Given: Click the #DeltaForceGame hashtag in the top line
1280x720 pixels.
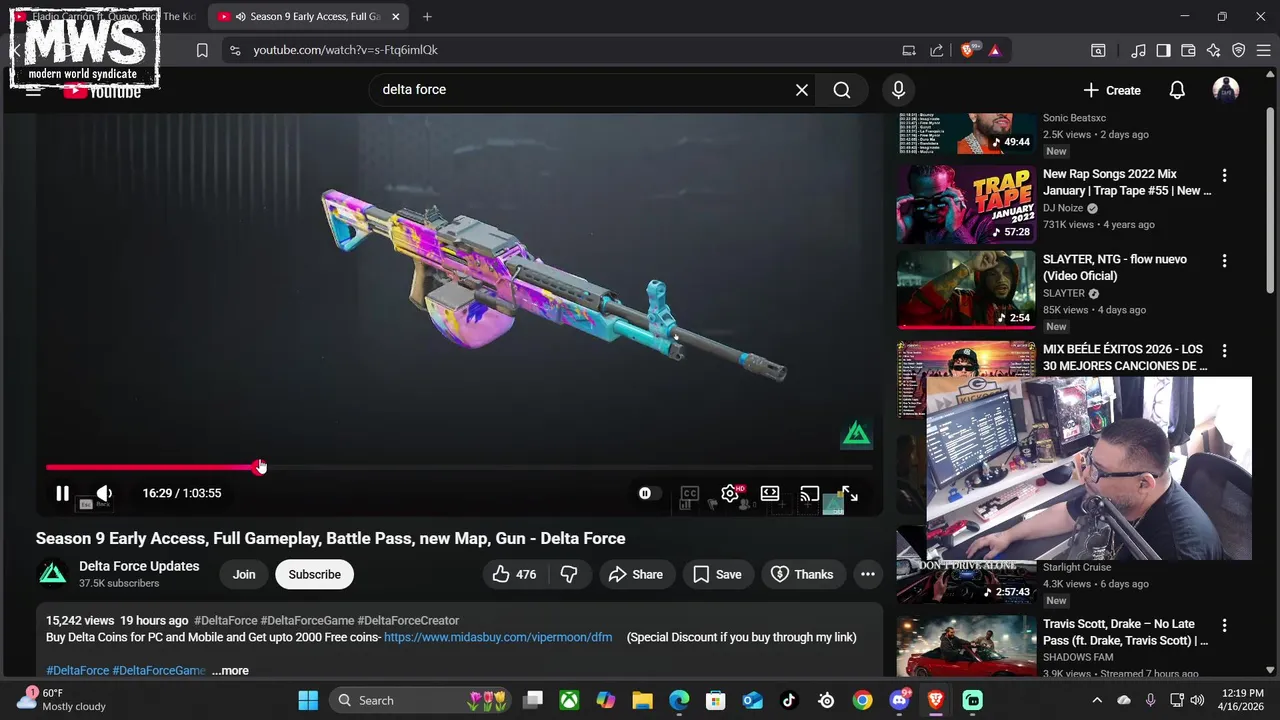Looking at the screenshot, I should point(307,621).
